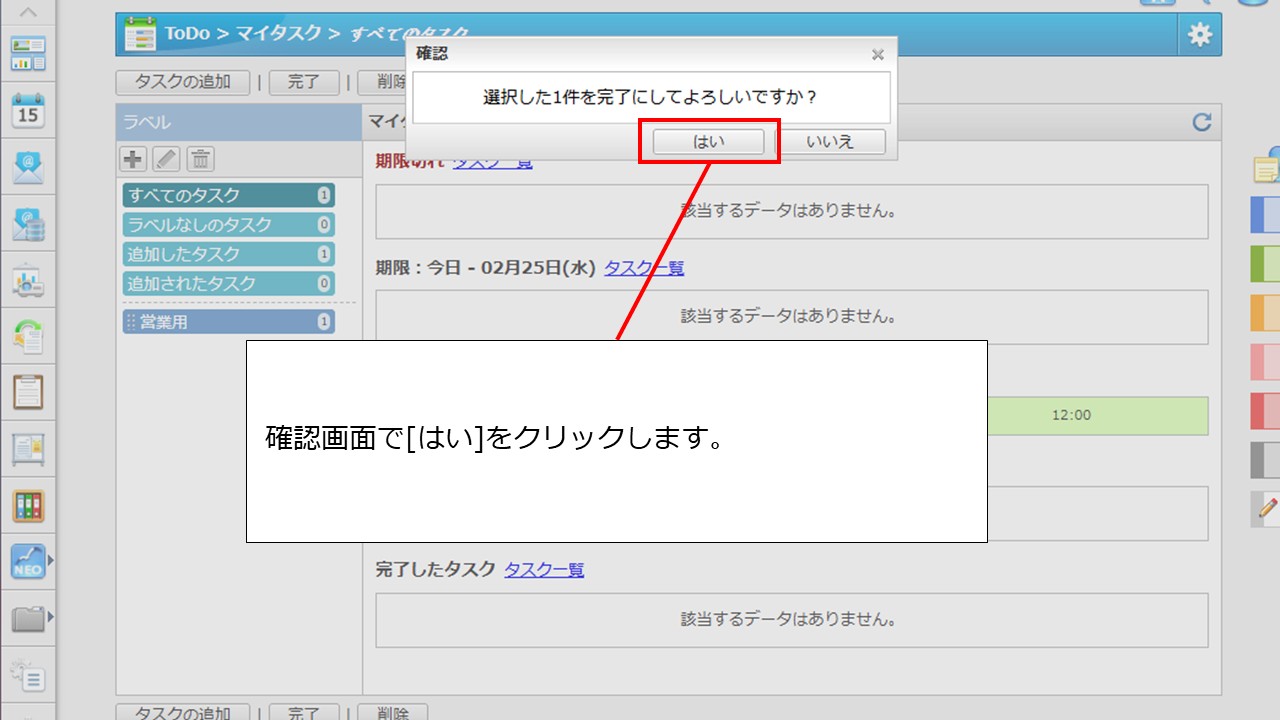
Task: Select the 営業用 label
Action: point(228,322)
